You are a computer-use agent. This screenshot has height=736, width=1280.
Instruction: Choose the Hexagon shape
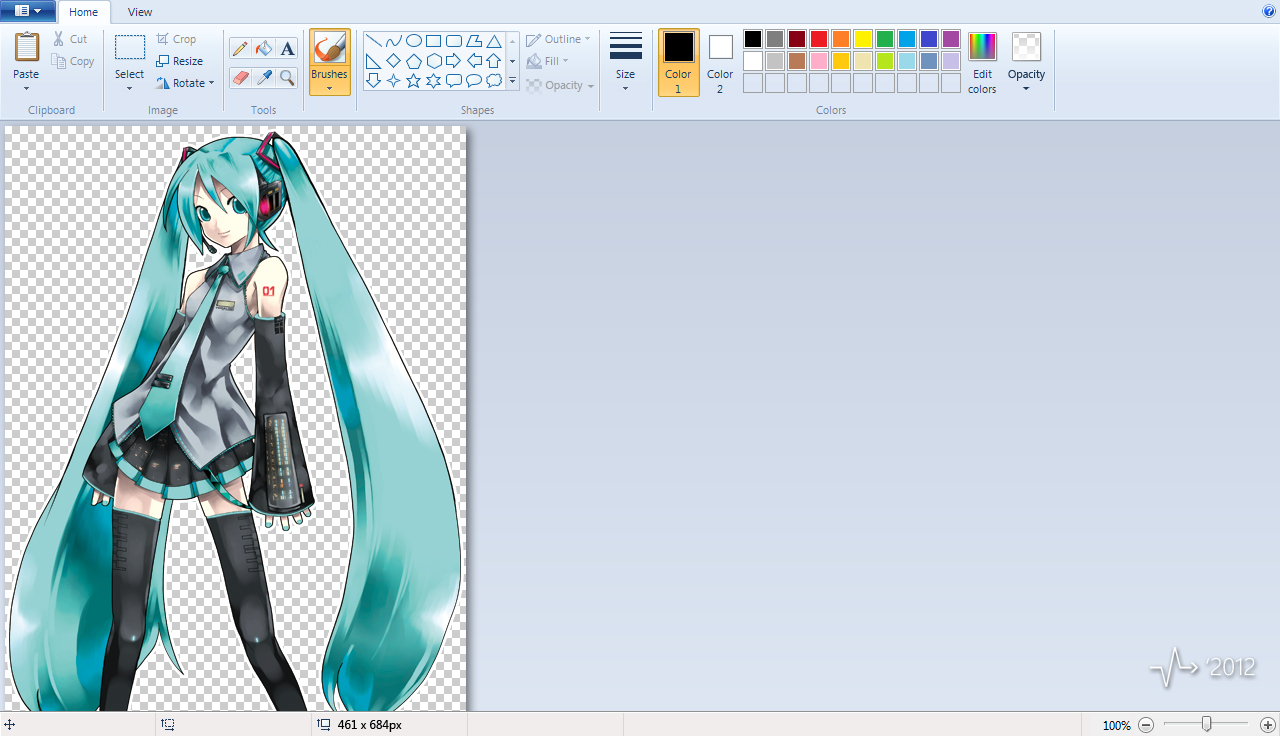[x=433, y=61]
